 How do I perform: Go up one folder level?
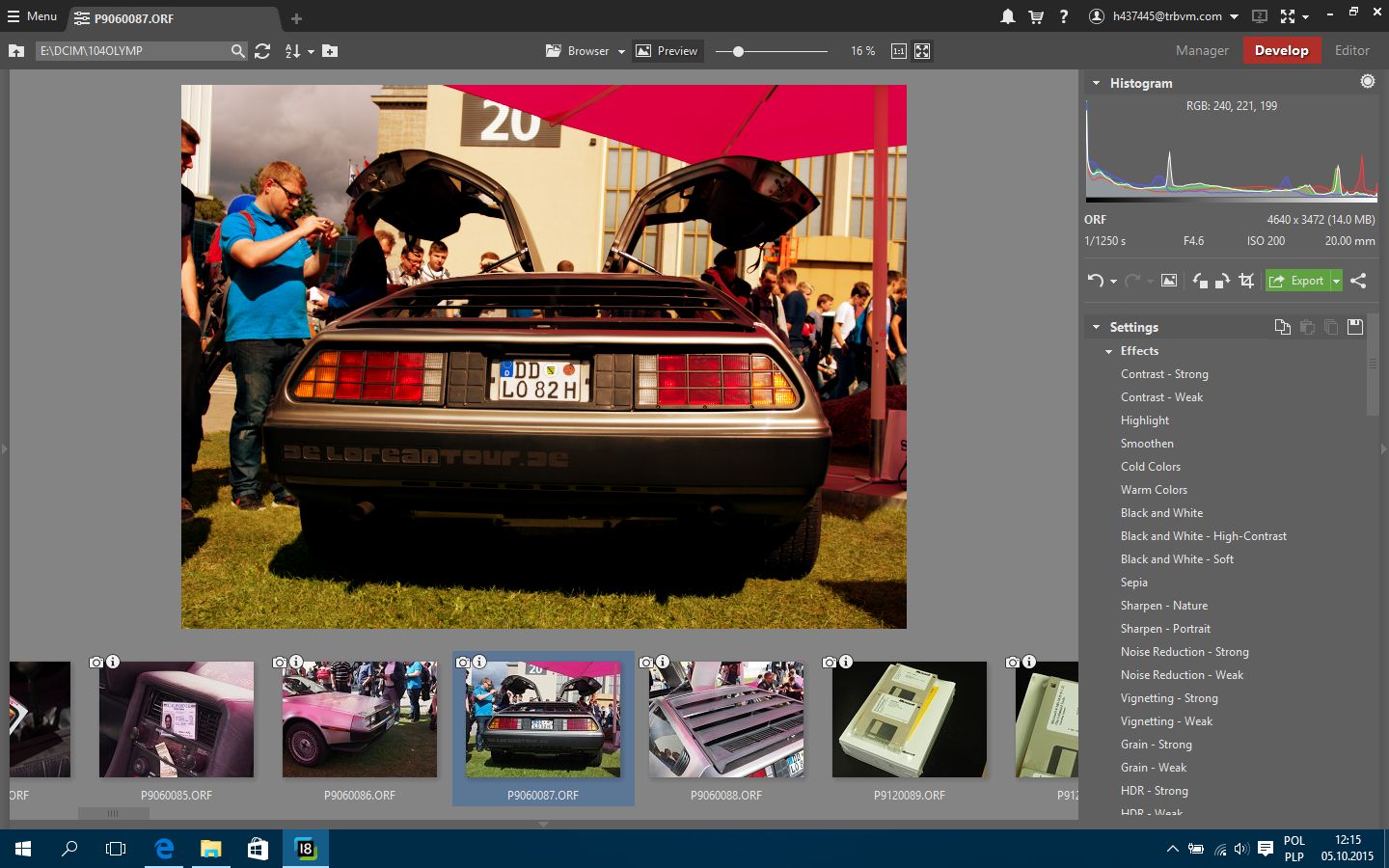coord(16,51)
